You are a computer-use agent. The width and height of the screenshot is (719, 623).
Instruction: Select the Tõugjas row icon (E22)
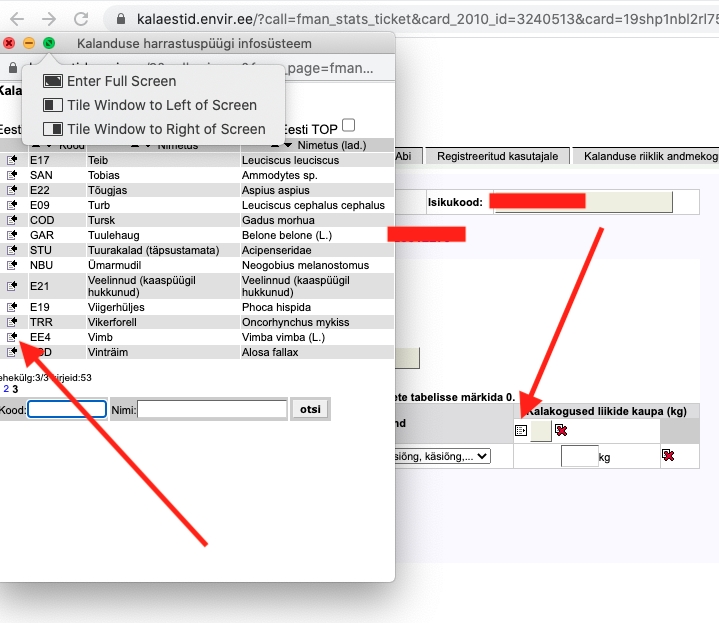(12, 190)
